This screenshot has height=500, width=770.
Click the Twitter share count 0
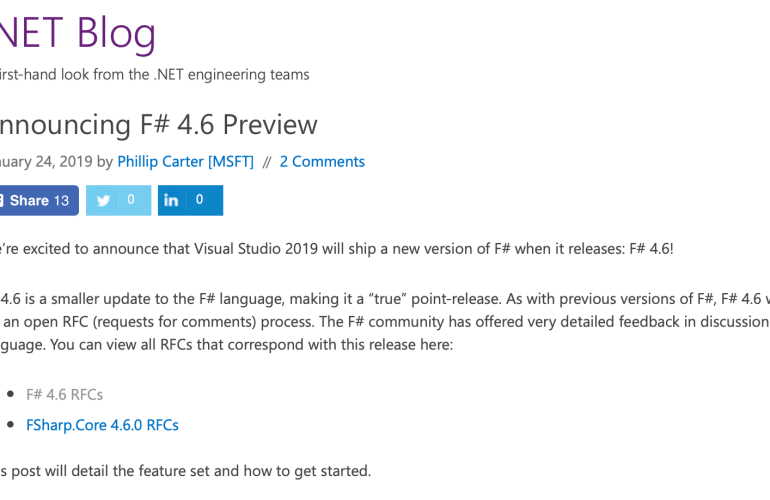click(131, 200)
